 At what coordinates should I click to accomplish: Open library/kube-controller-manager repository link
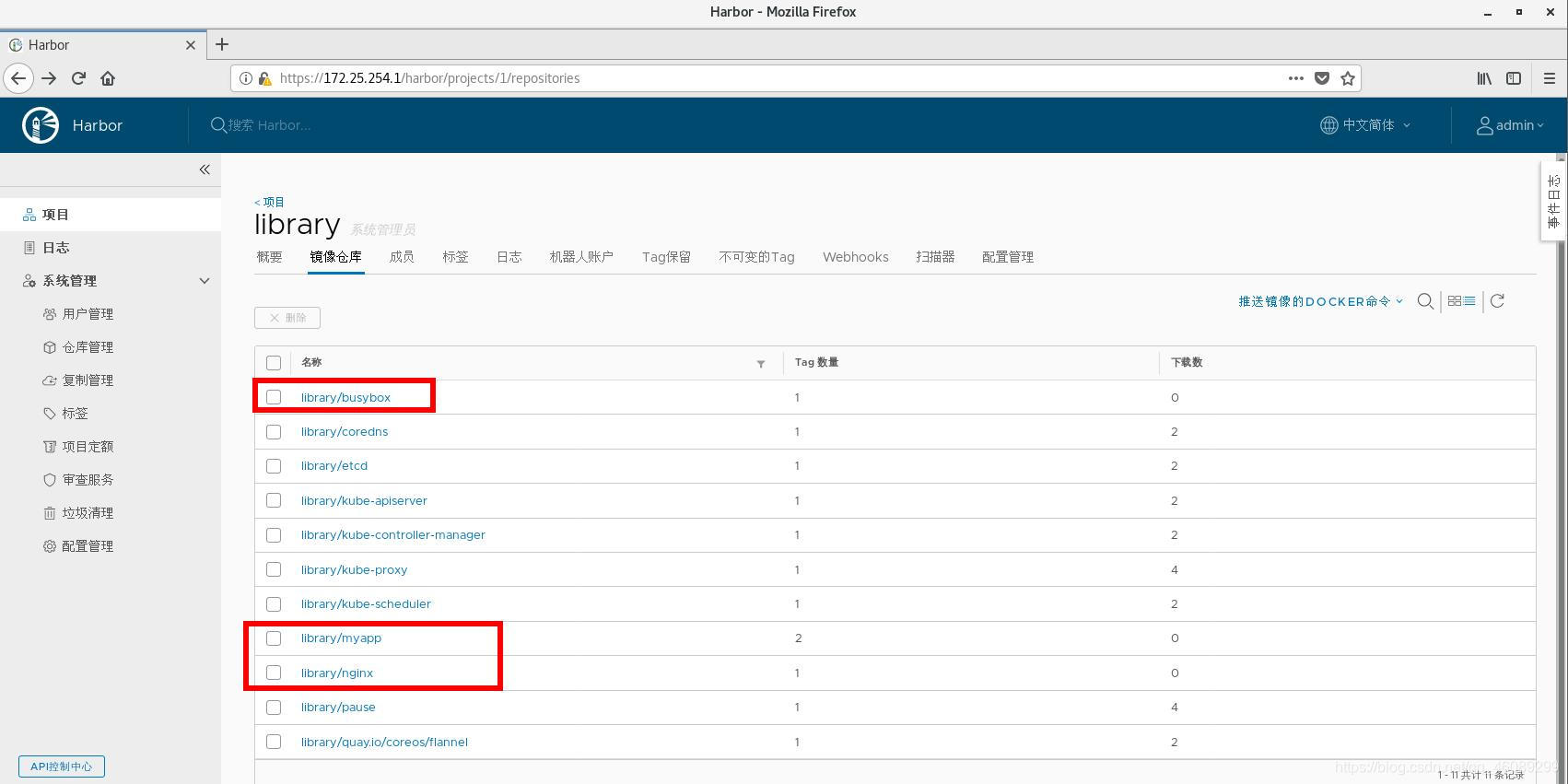pos(393,535)
